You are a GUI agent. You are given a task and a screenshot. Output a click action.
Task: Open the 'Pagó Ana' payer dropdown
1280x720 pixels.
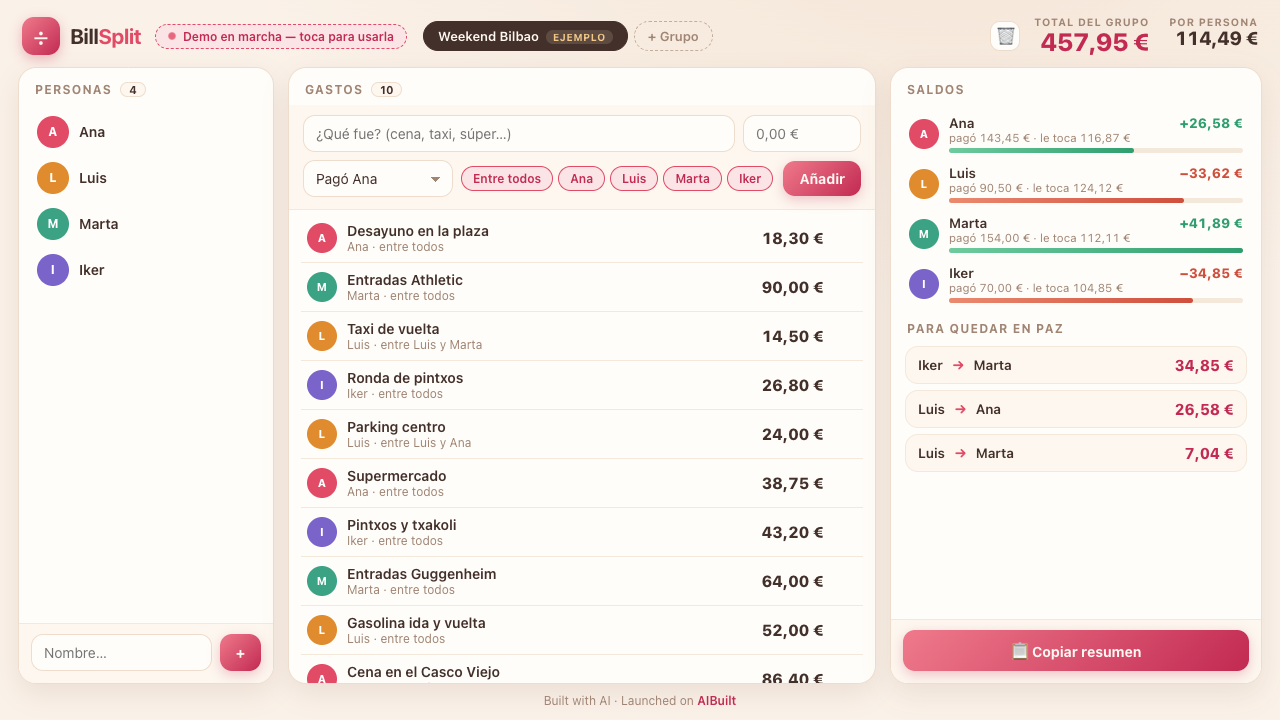378,179
